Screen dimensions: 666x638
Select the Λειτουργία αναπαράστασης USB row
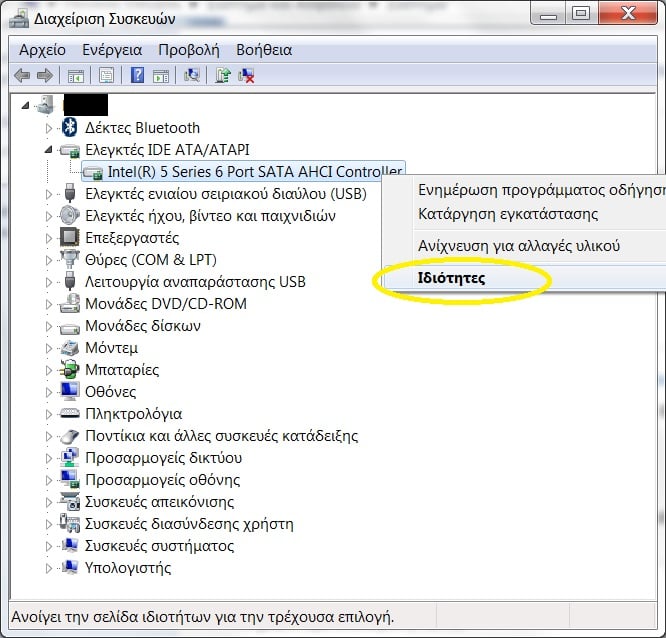coord(195,282)
